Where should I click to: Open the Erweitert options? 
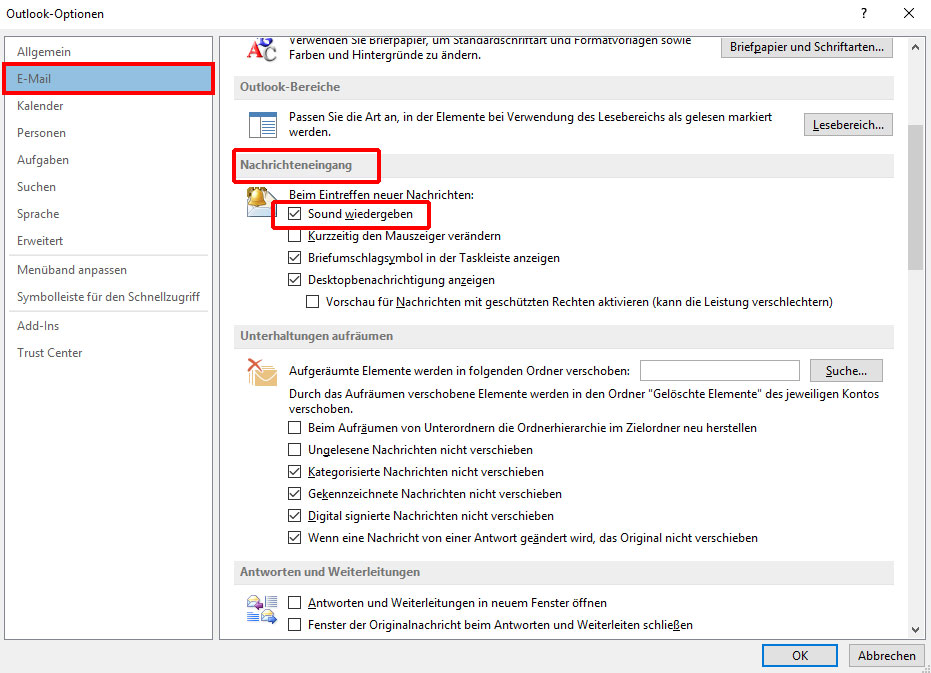109,241
